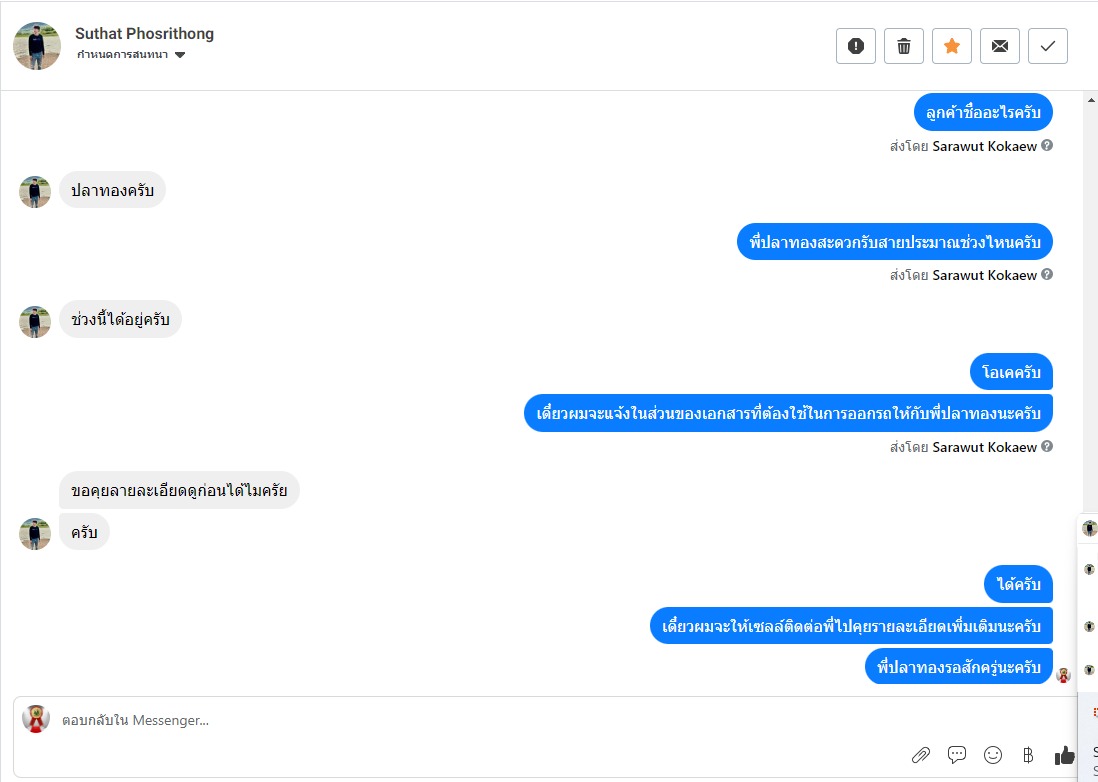Send a thumbs-up like
Screen dimensions: 1098x782
tap(1064, 755)
